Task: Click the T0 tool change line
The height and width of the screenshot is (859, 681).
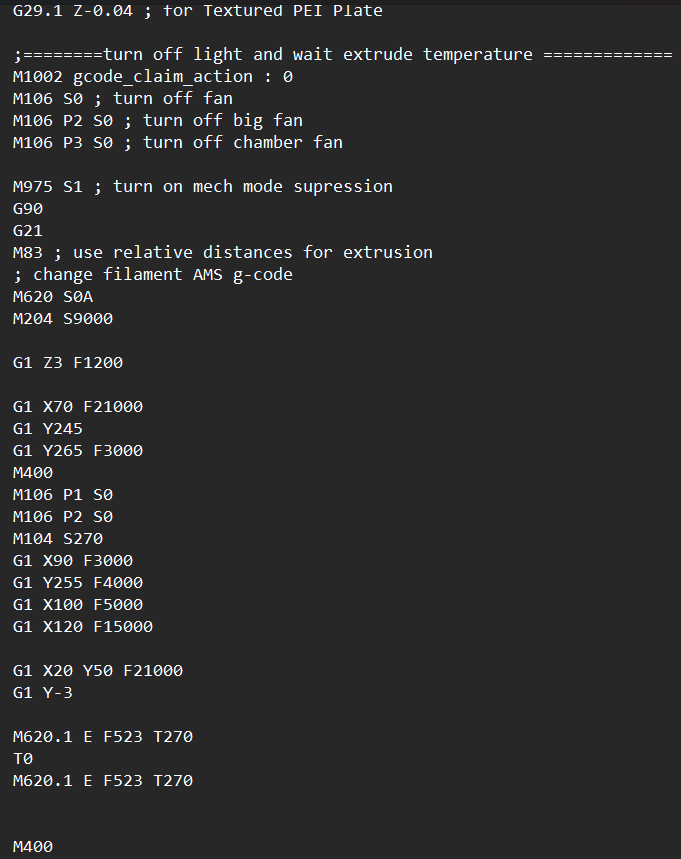Action: click(23, 758)
